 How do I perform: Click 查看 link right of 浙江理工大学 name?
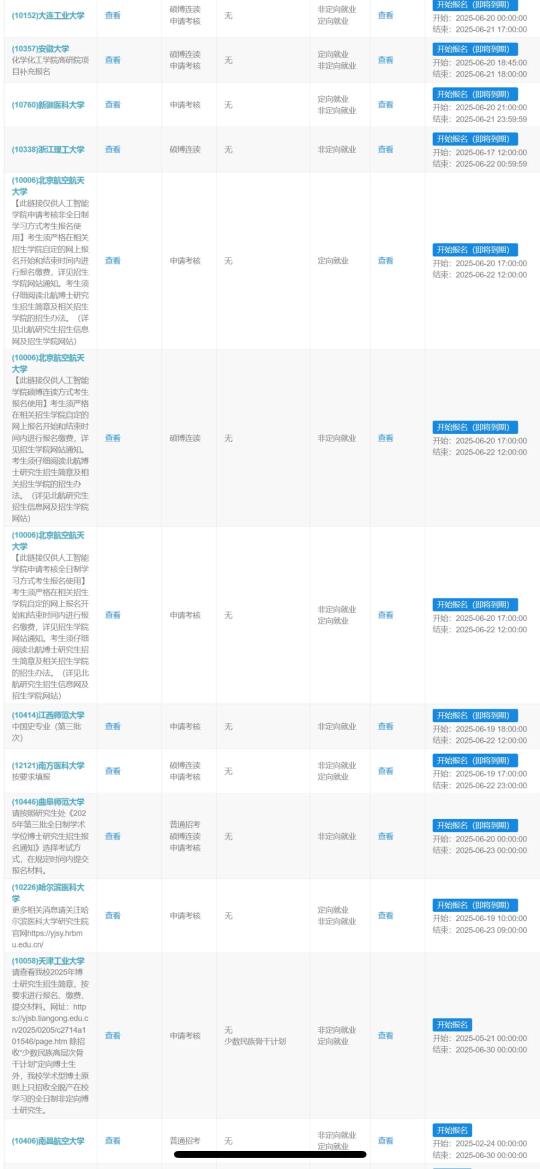(113, 150)
